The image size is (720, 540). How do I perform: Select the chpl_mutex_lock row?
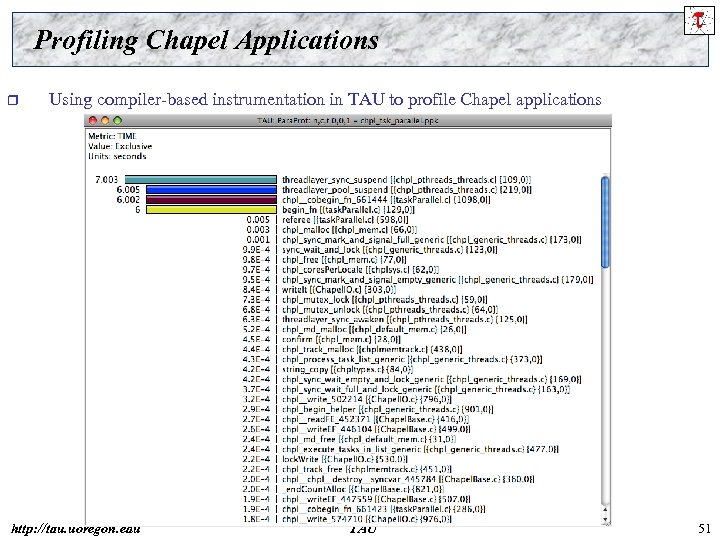tap(384, 300)
